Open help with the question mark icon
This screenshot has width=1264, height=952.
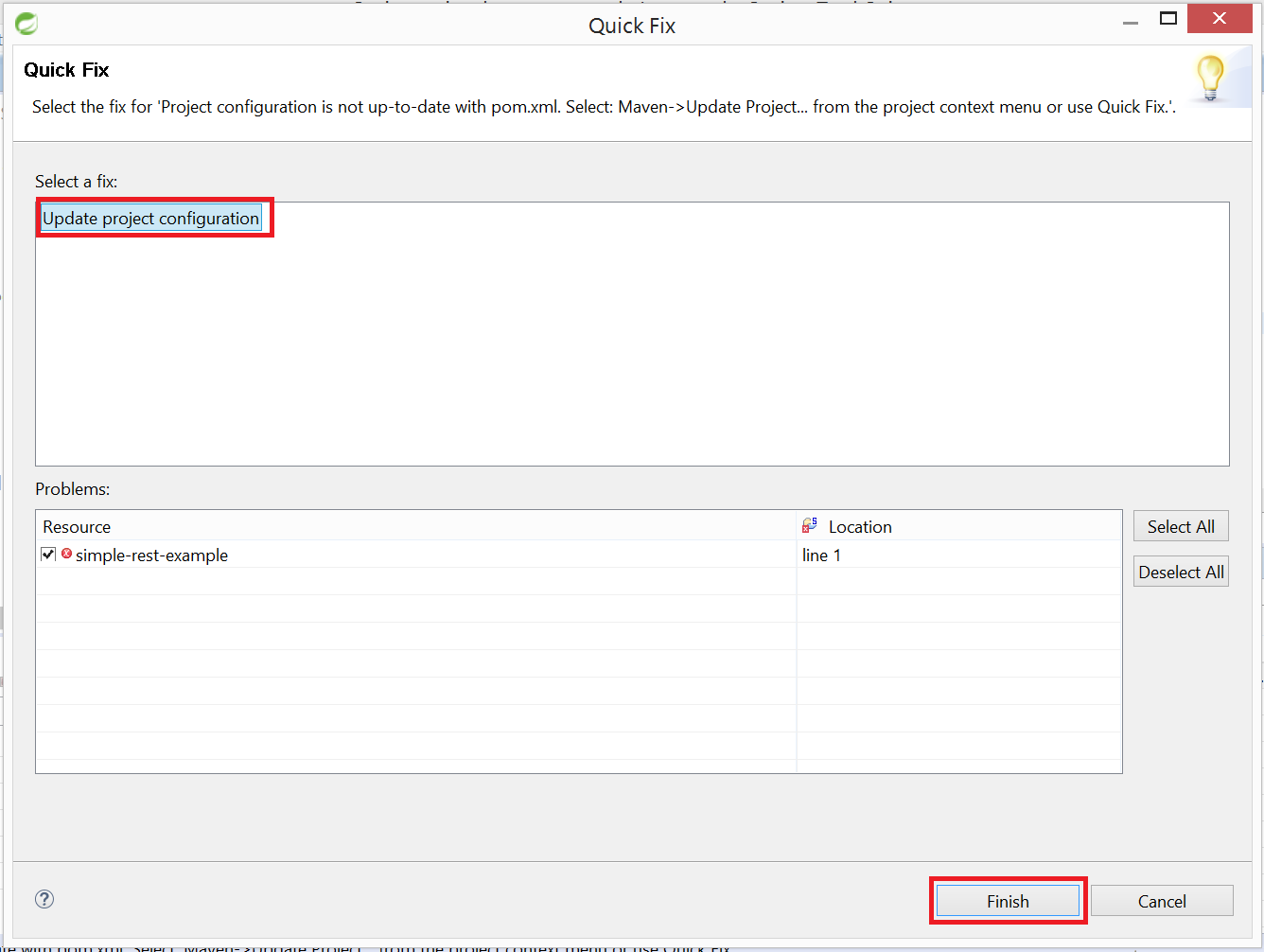44,899
